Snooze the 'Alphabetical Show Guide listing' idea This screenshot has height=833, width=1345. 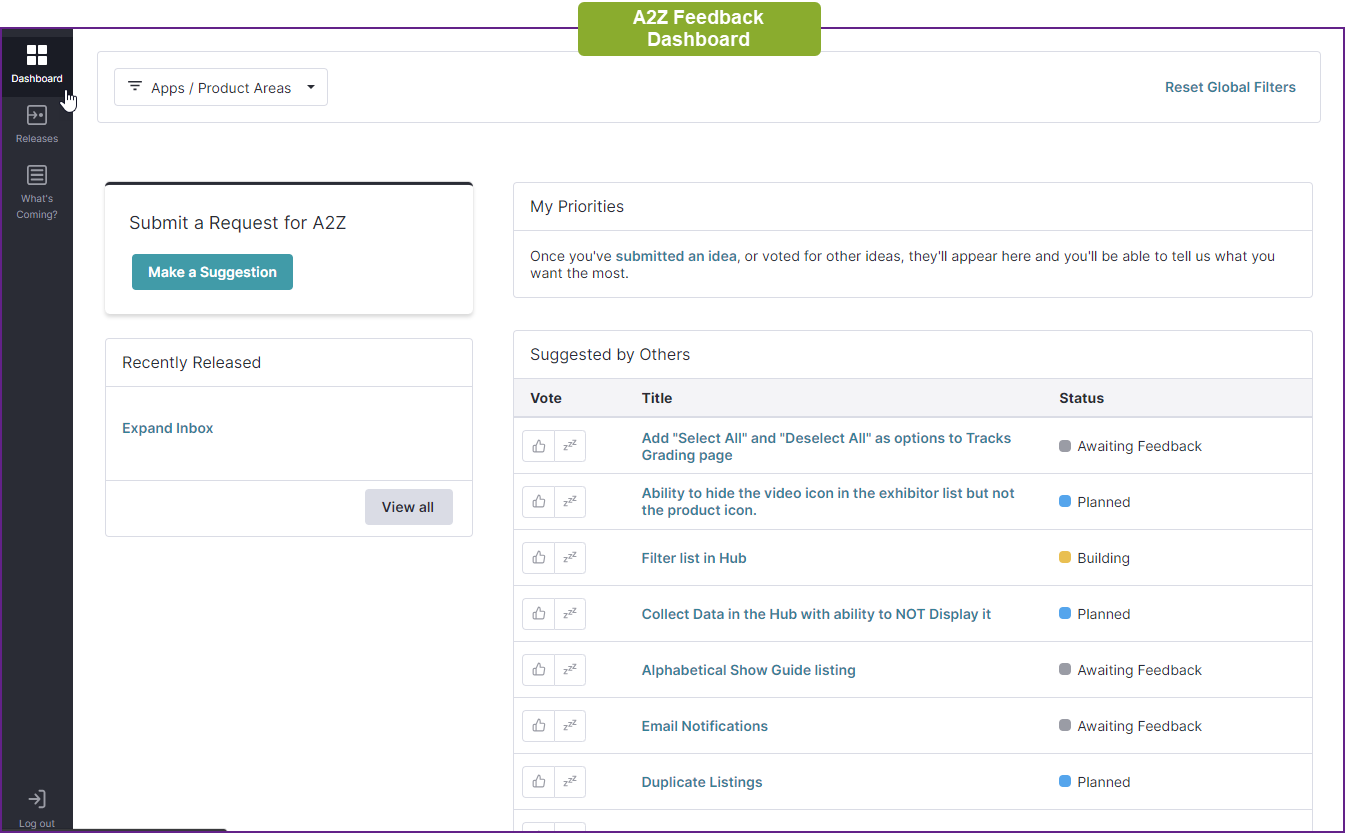pos(570,670)
